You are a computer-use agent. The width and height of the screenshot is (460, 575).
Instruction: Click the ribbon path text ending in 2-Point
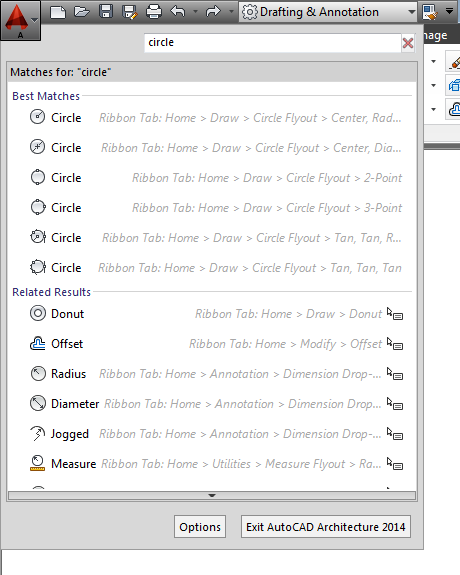267,178
